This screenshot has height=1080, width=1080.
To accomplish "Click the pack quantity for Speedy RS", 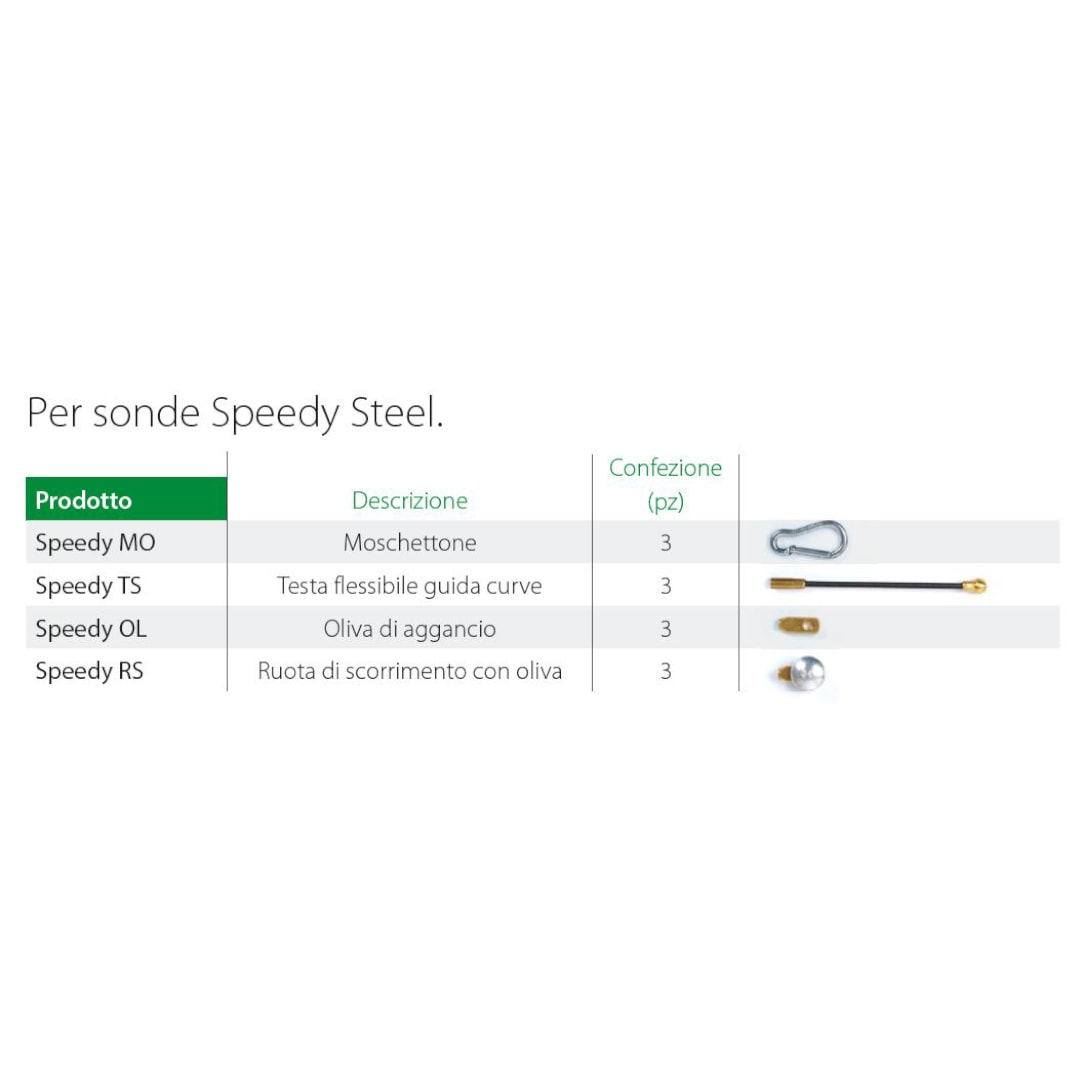I will pyautogui.click(x=665, y=671).
